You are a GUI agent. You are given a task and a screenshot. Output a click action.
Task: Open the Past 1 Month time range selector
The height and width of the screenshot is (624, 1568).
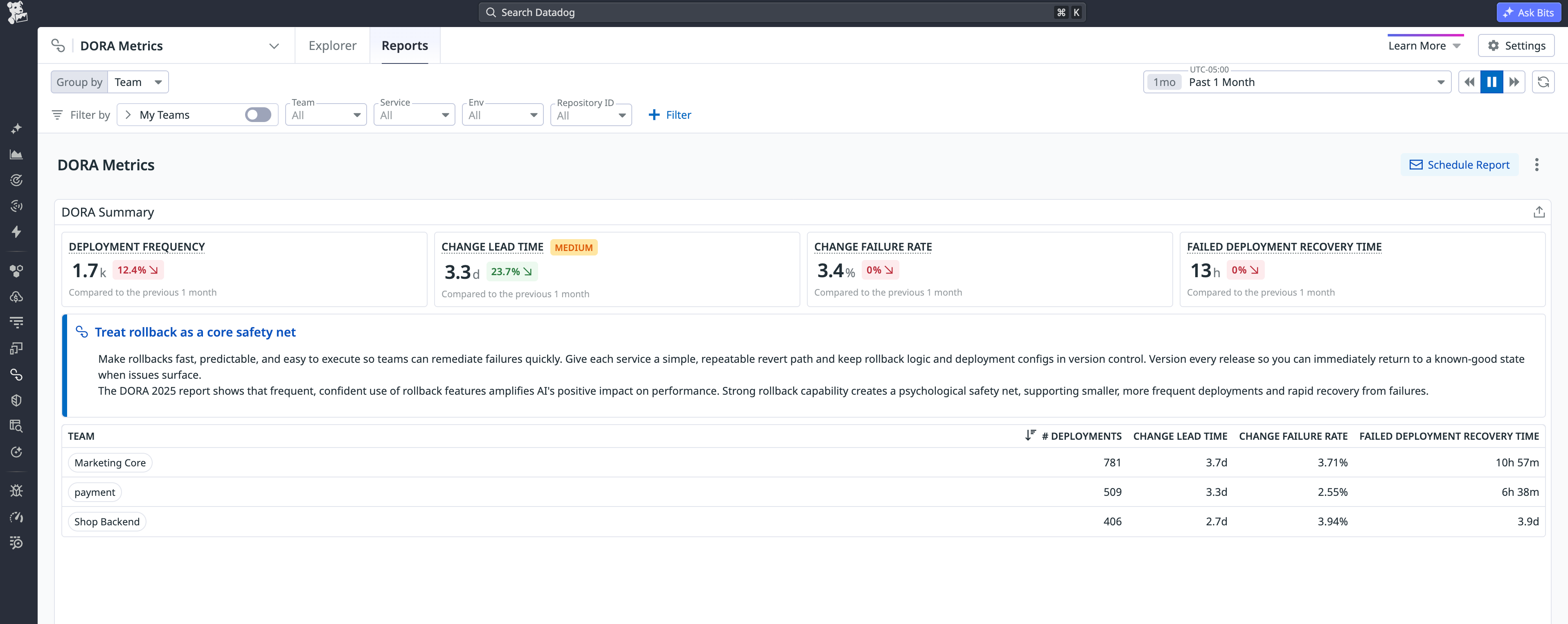click(x=1297, y=81)
